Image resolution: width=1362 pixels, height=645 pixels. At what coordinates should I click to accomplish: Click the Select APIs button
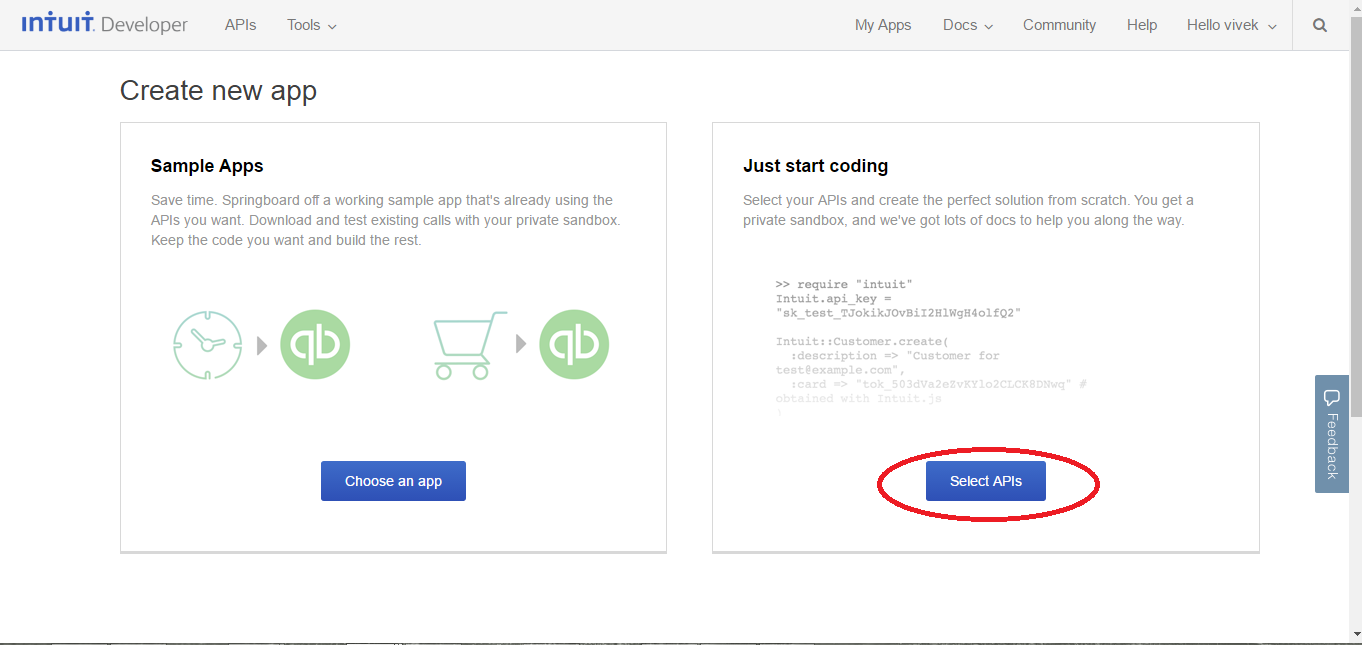point(986,481)
